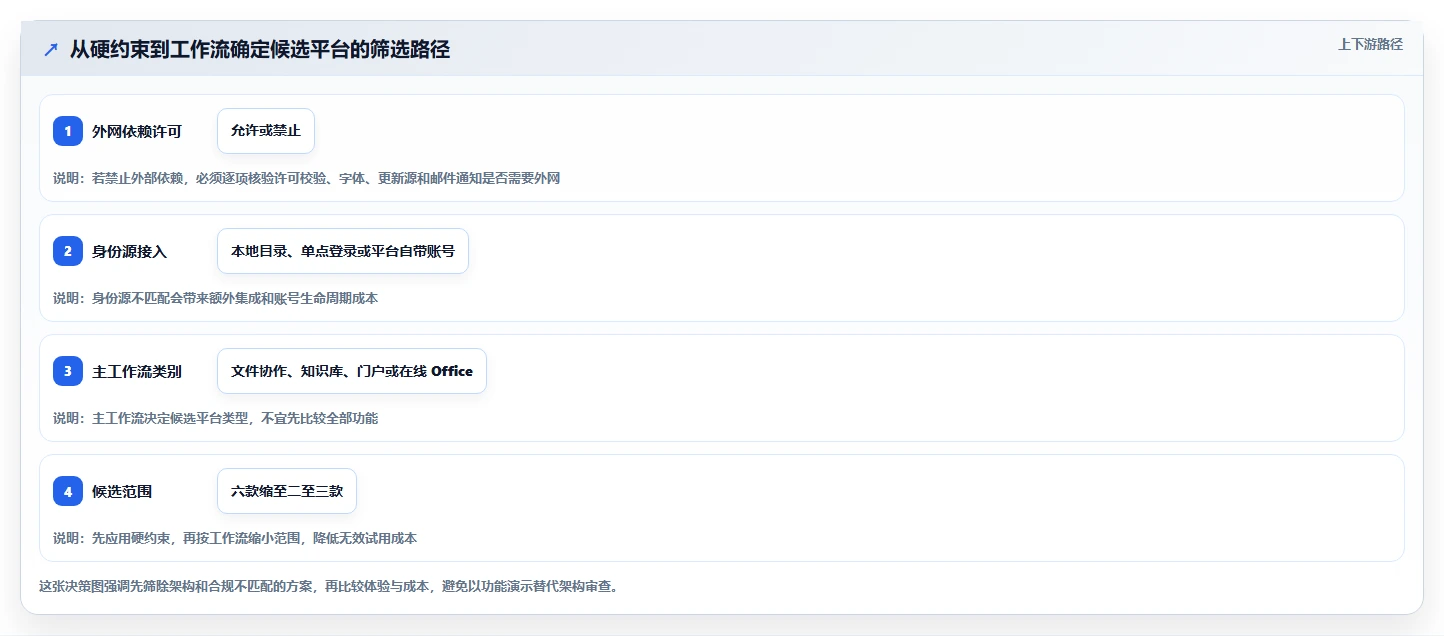Click the panel title 从硬约束到工作流确定候选平台的筛选路径

(260, 49)
